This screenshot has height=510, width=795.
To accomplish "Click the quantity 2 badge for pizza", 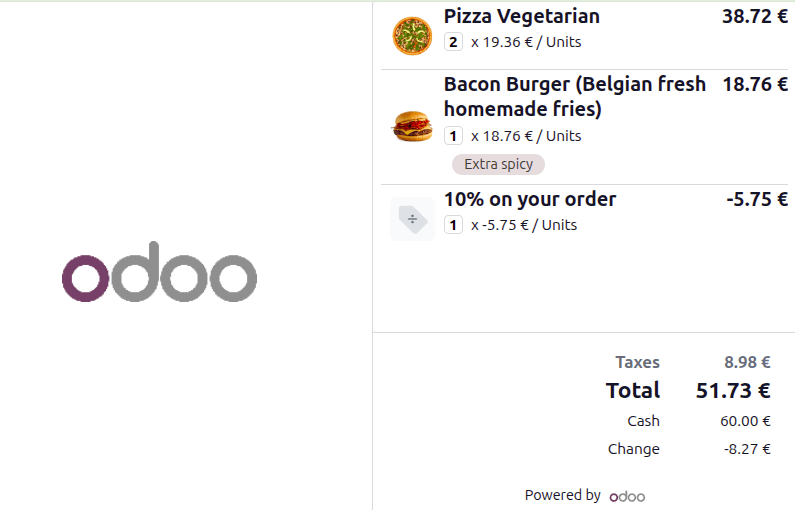I will pos(453,42).
